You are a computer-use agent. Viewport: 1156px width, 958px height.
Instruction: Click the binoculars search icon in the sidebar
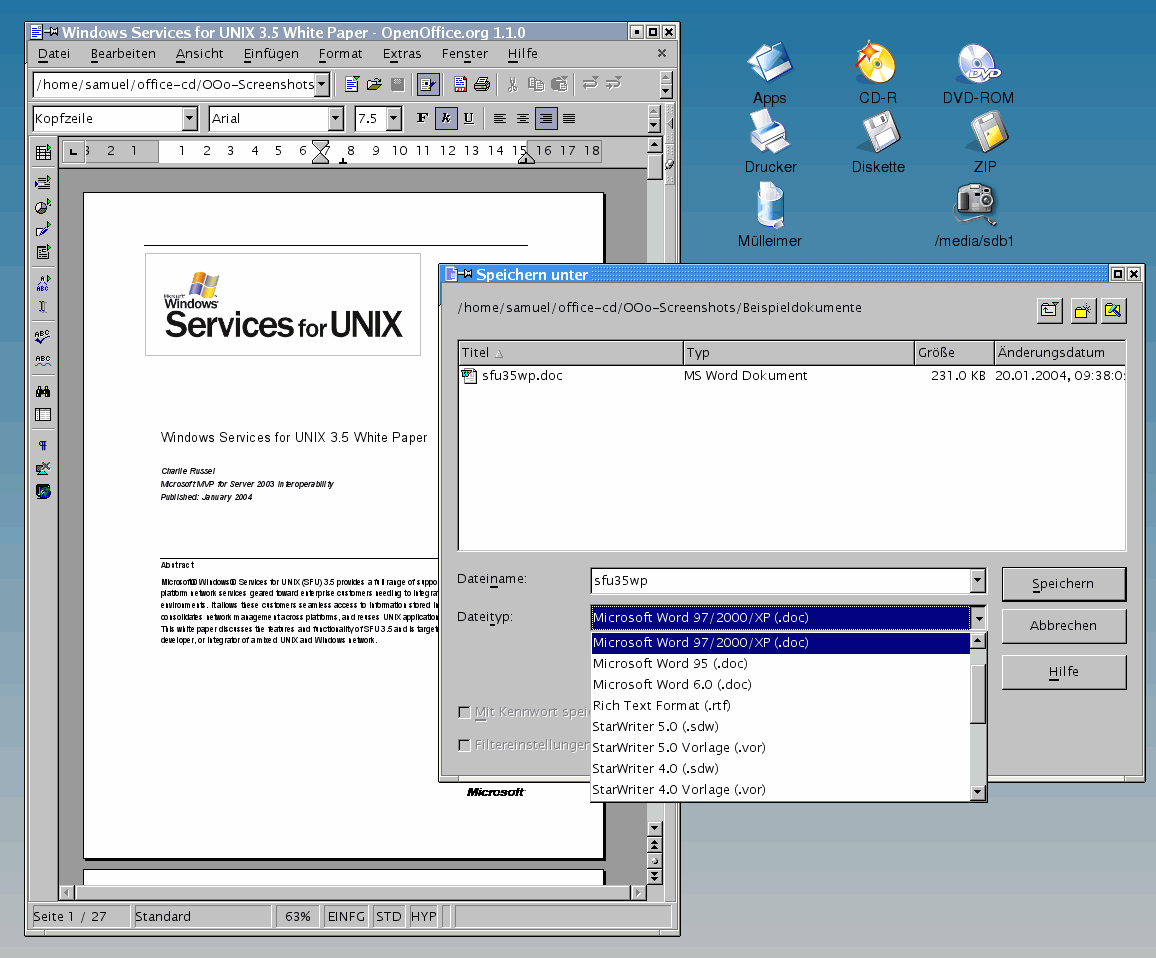tap(43, 391)
